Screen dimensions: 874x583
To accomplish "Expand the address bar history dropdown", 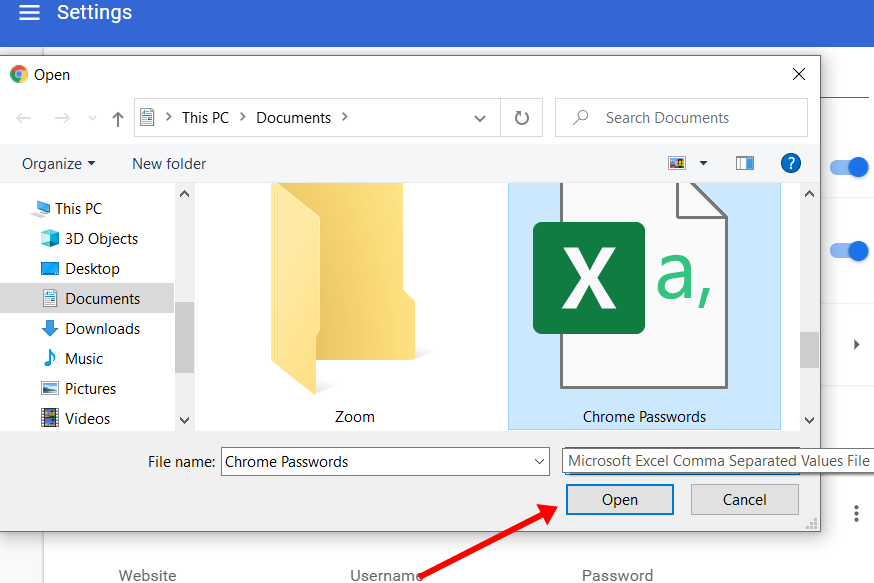I will 480,118.
